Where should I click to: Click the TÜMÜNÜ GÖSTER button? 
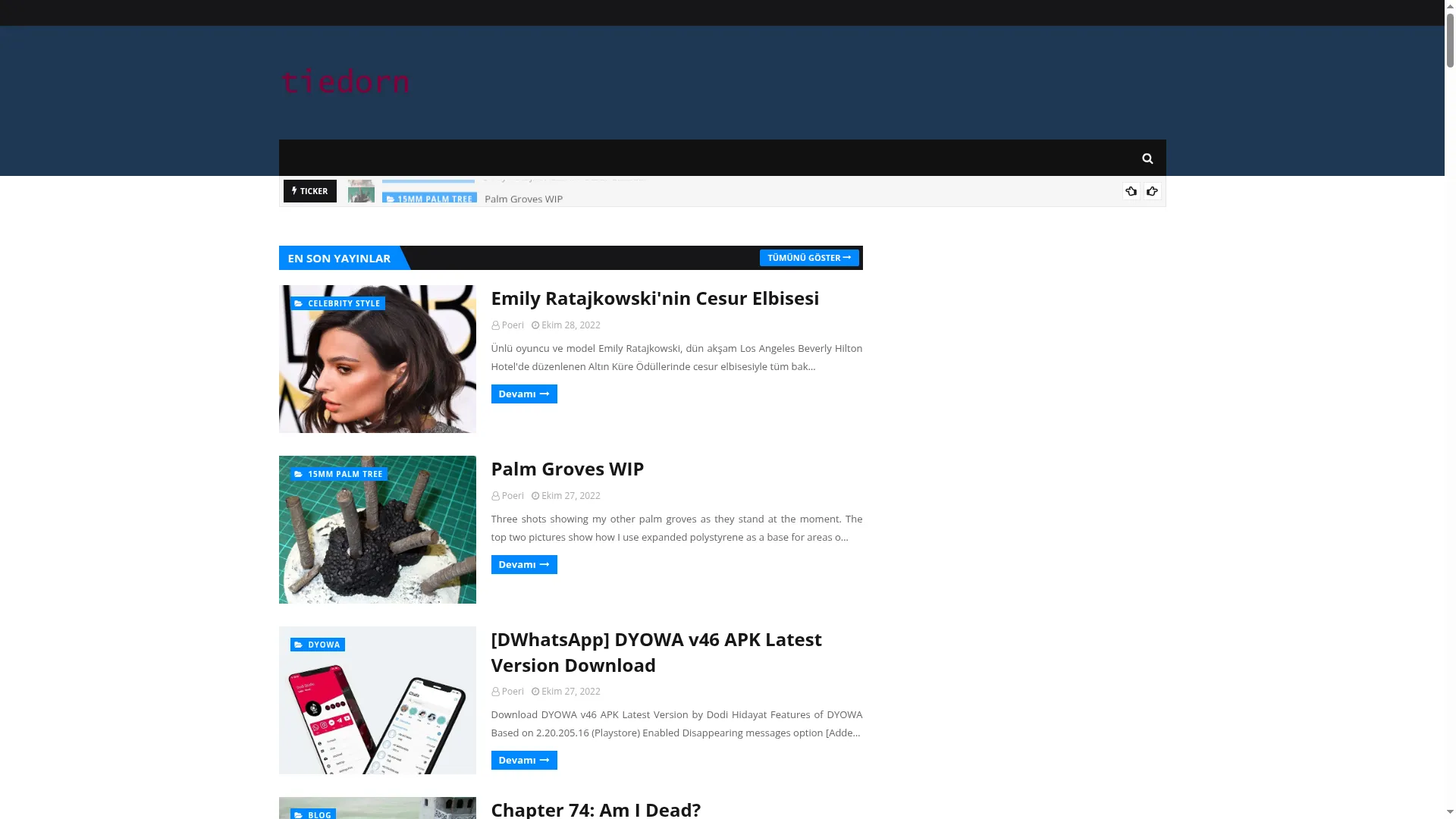coord(809,258)
